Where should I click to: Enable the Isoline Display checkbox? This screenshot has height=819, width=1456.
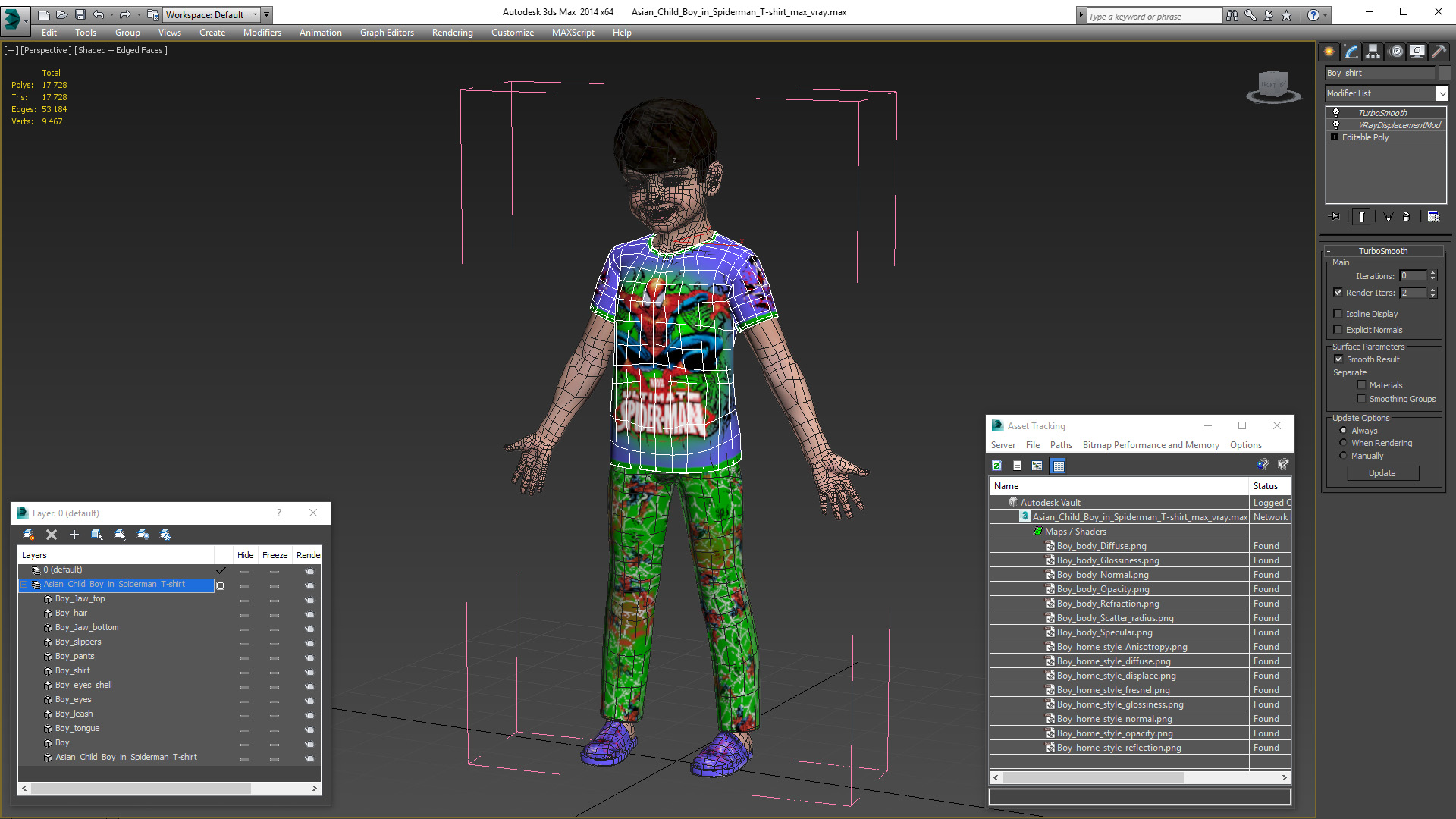[1338, 314]
